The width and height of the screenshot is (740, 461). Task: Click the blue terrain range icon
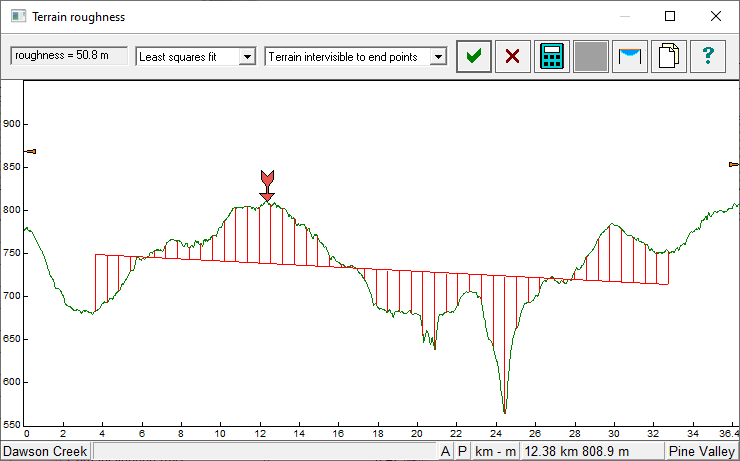(630, 56)
